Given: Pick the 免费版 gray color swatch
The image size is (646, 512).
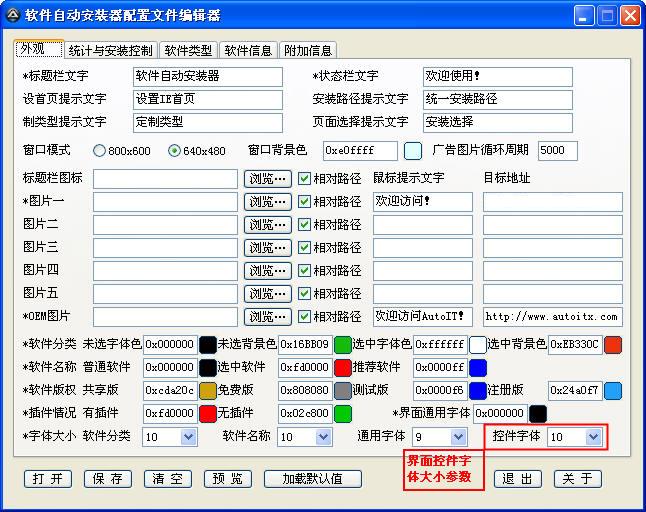Looking at the screenshot, I should 343,391.
